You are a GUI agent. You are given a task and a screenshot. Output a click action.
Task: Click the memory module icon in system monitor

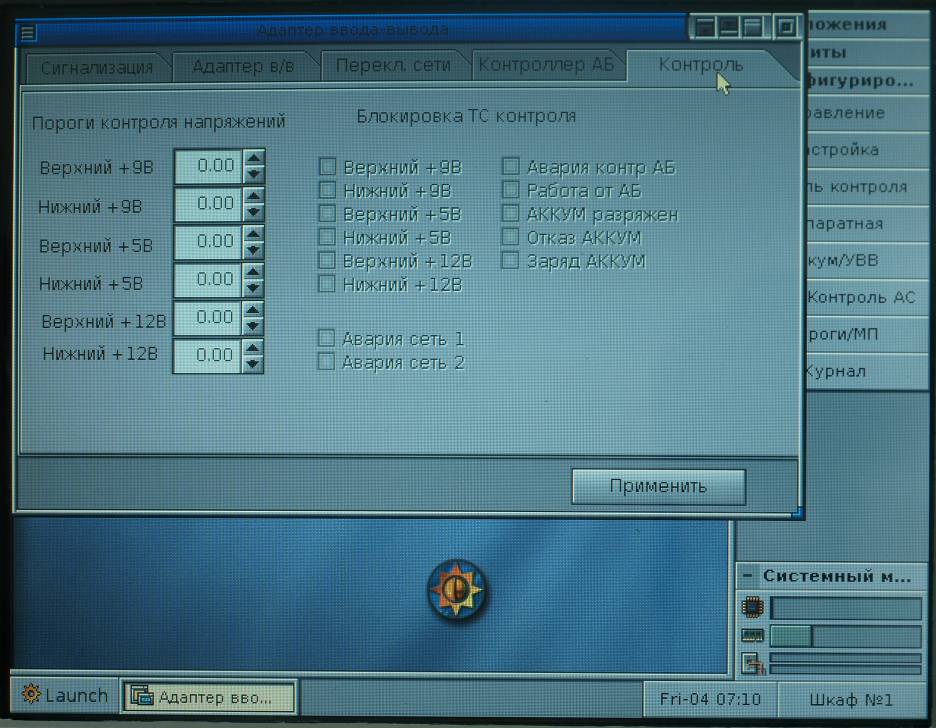click(752, 636)
